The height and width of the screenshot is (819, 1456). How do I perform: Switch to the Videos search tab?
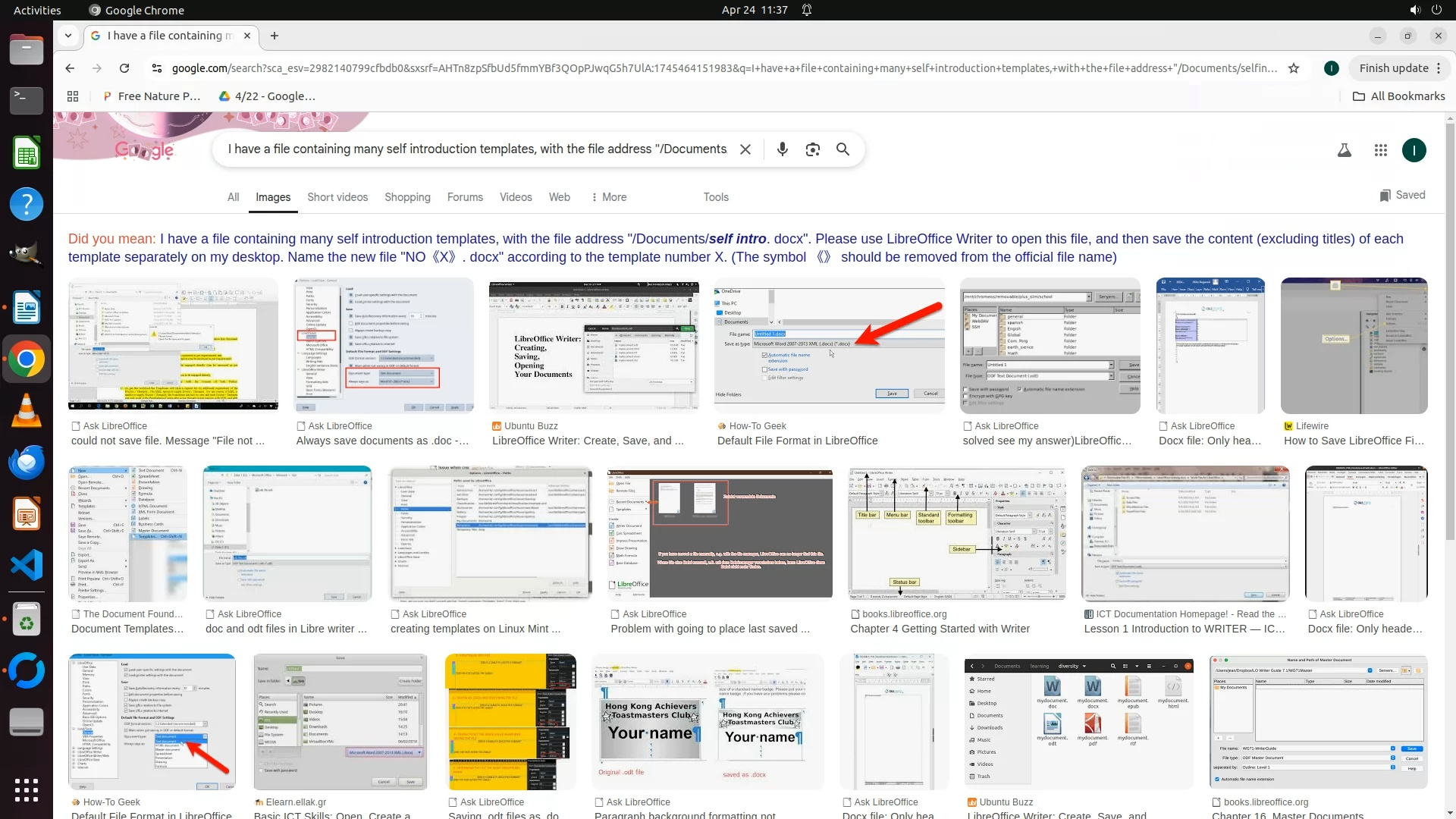[x=515, y=197]
